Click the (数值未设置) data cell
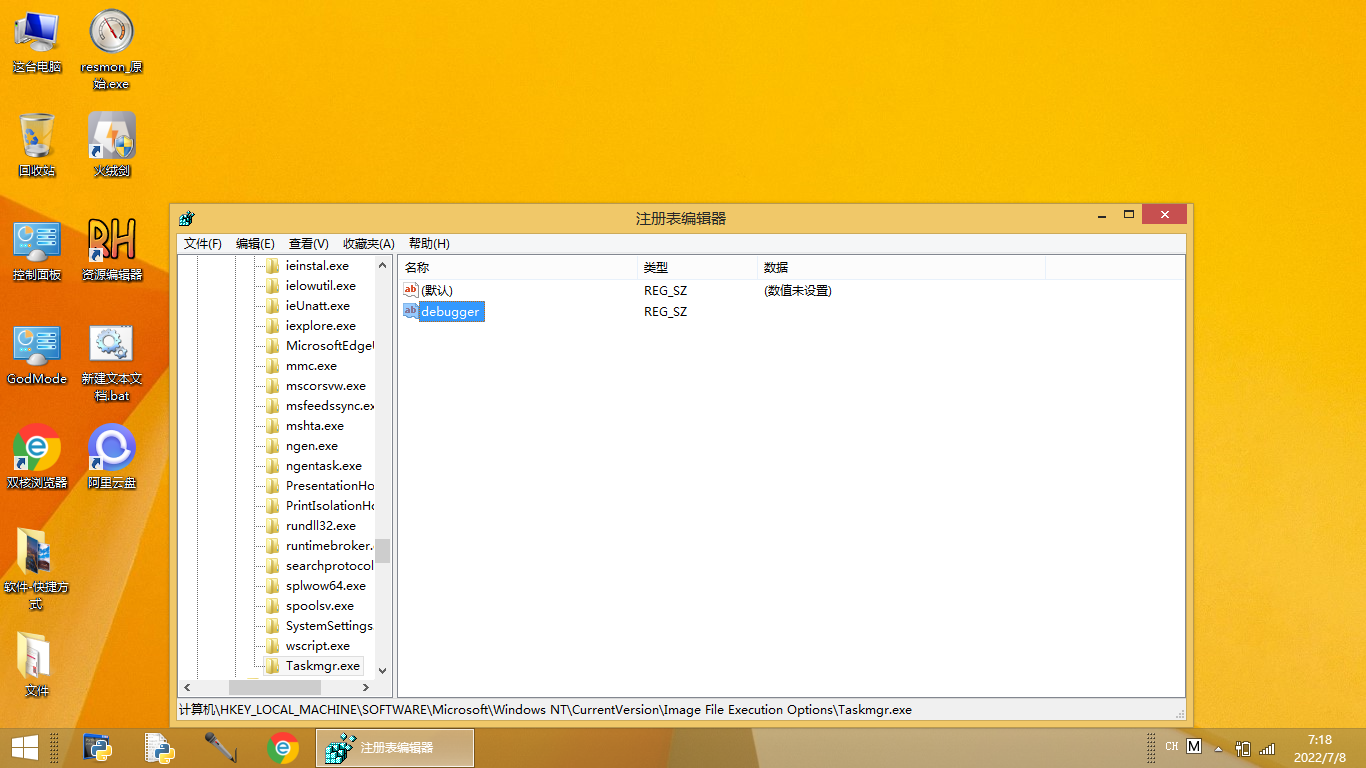This screenshot has width=1366, height=768. click(797, 290)
